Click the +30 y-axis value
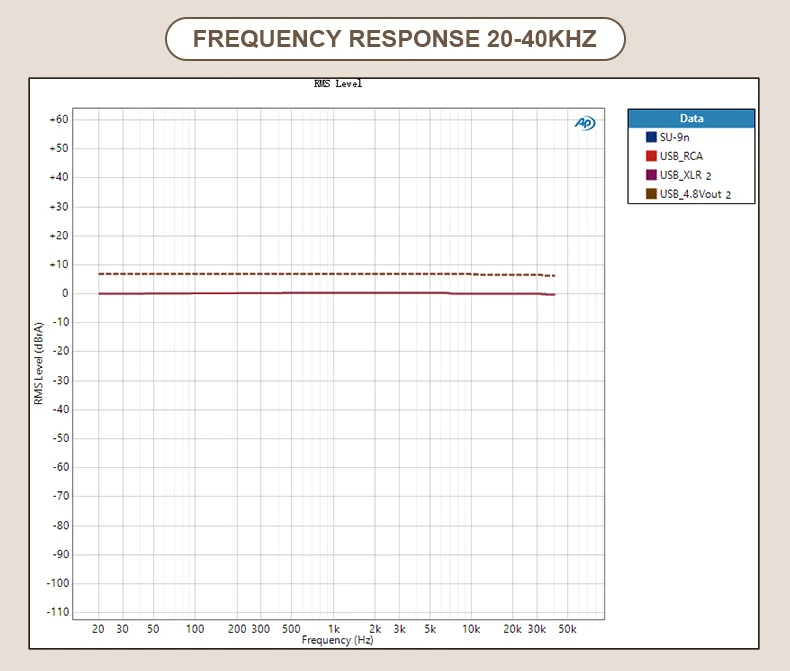Screen dimensions: 790x671 pyautogui.click(x=58, y=207)
